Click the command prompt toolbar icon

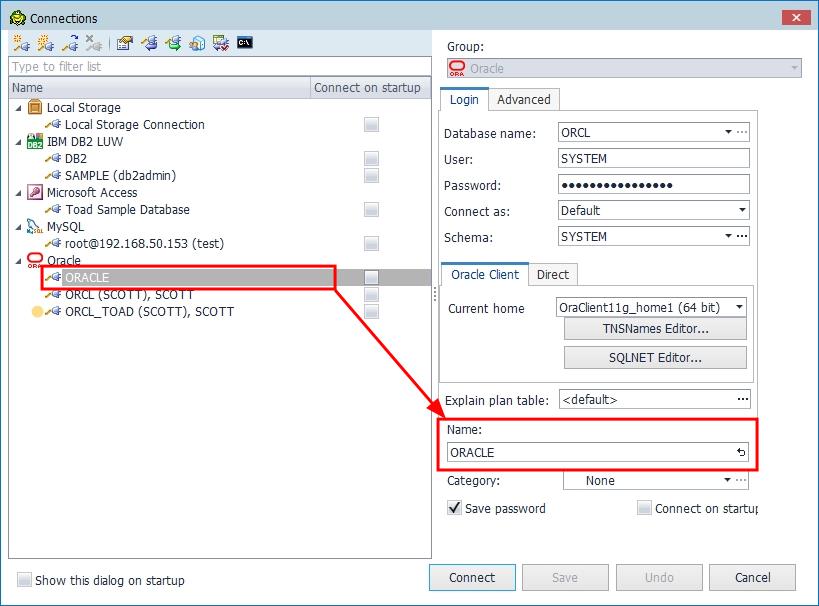point(244,43)
